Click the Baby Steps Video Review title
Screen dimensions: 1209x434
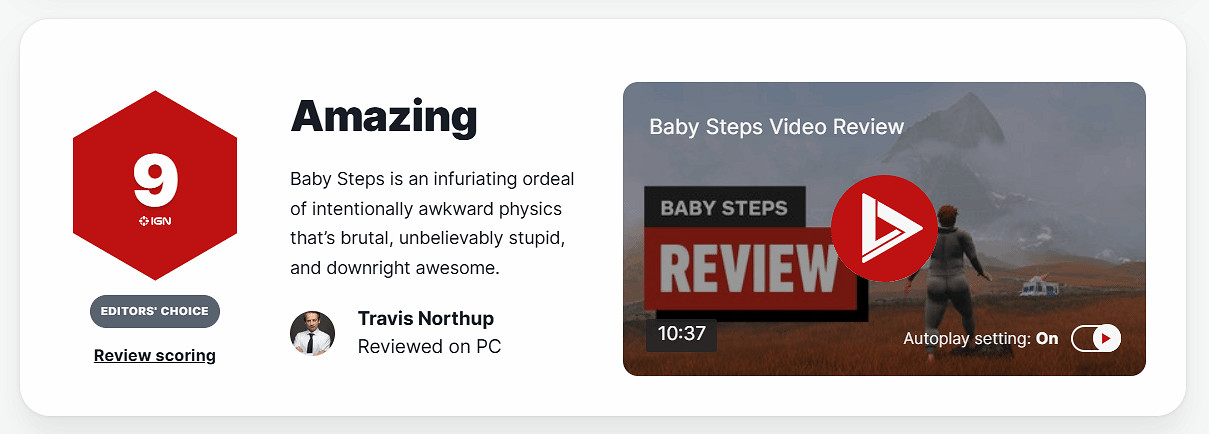coord(776,127)
